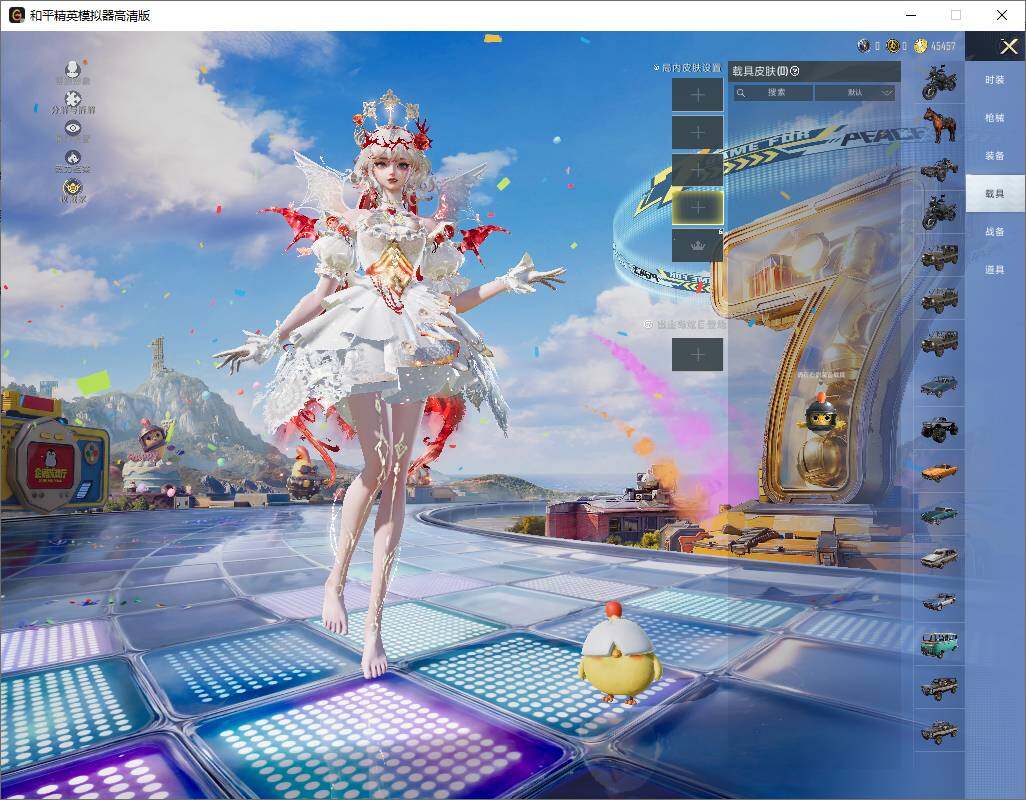Click the yellow-highlighted plus slot
Screen dimensions: 1026x800
coord(698,208)
